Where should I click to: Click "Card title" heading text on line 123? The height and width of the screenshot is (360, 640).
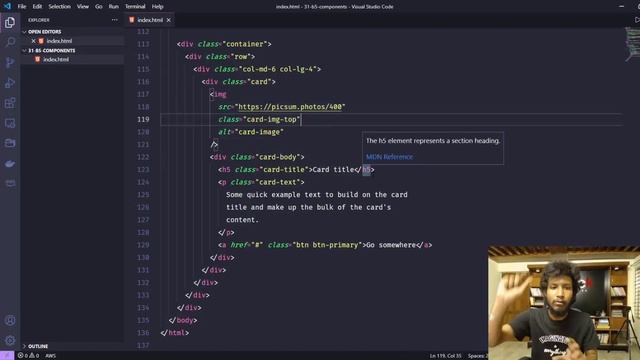(333, 169)
